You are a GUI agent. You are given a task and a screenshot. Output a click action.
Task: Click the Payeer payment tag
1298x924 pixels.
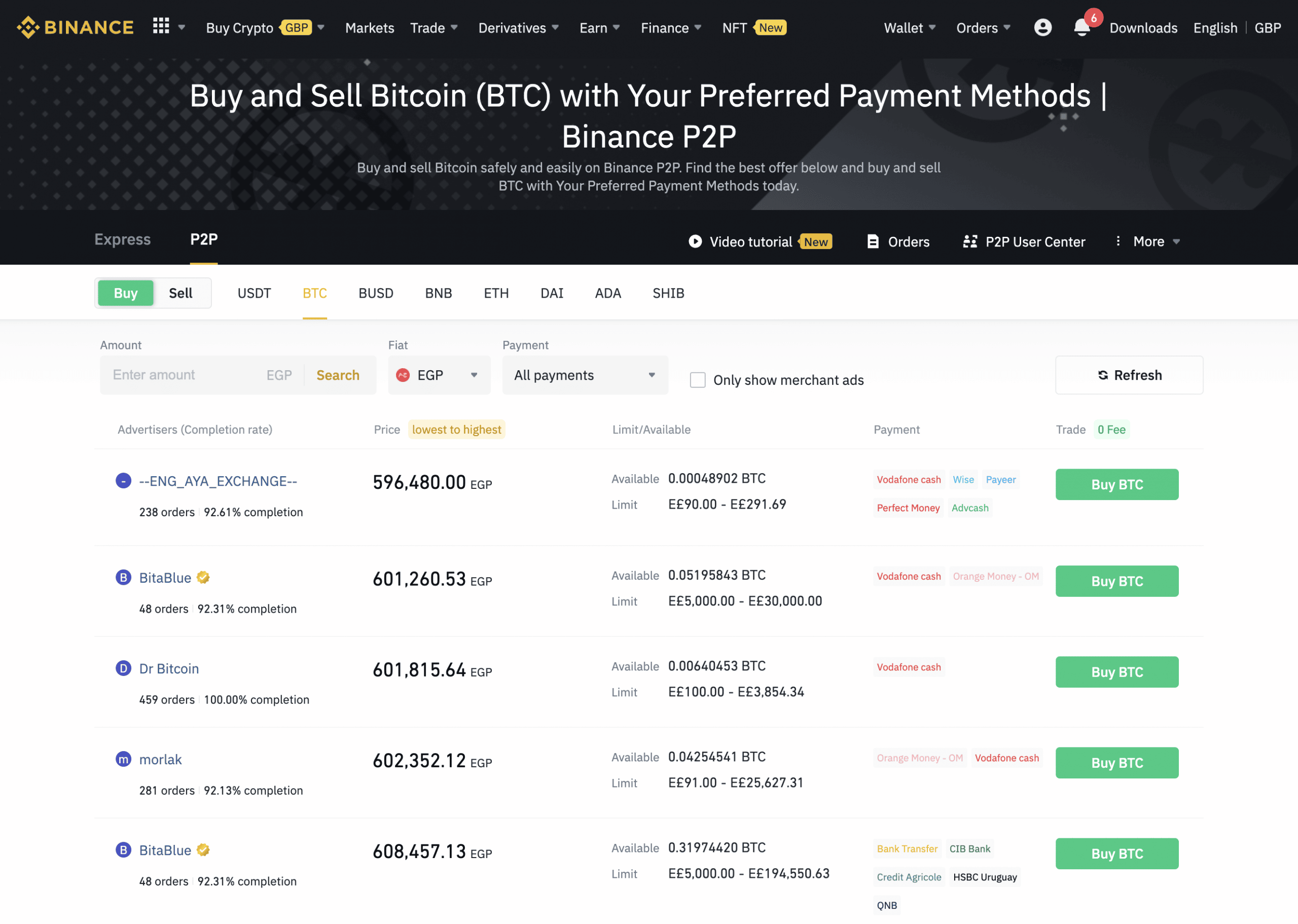tap(1000, 480)
